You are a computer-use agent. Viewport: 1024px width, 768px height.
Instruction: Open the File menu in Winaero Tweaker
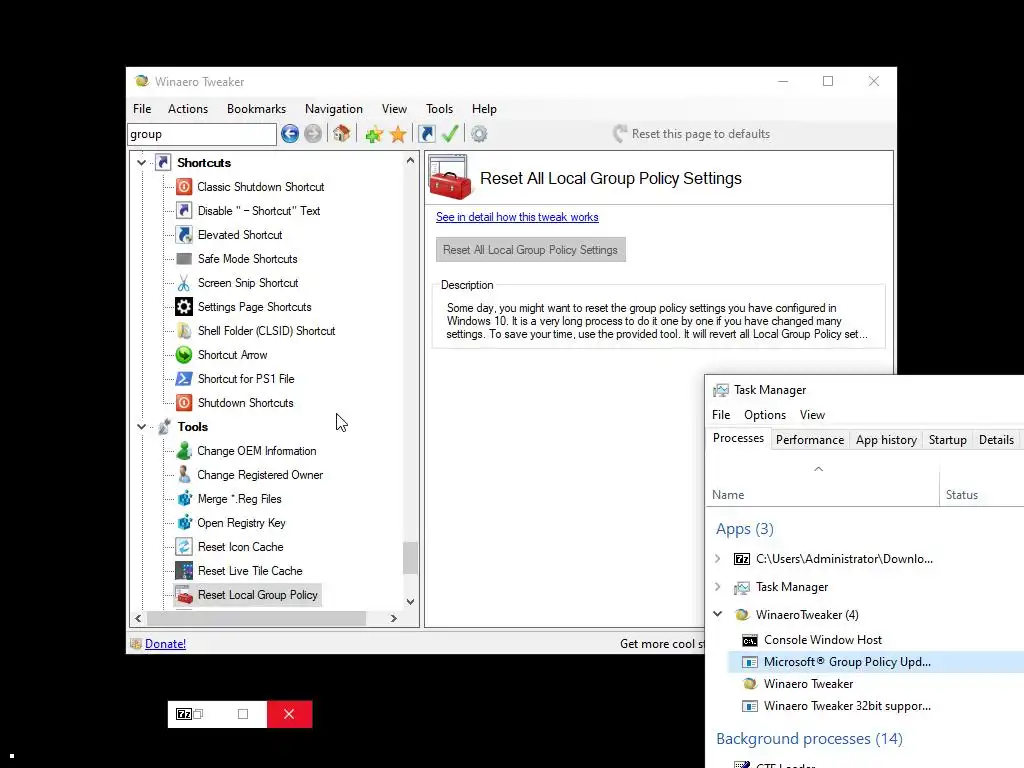coord(142,109)
